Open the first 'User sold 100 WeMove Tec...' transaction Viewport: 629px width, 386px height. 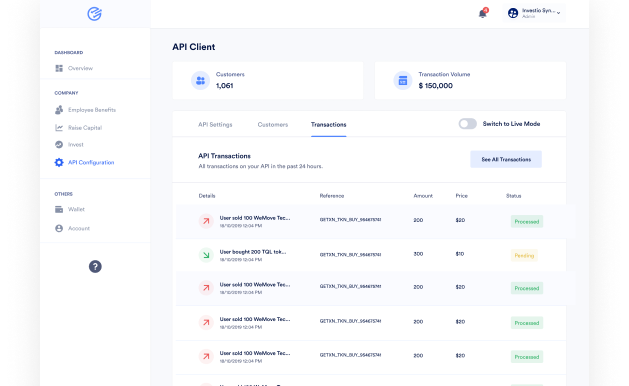pos(255,218)
